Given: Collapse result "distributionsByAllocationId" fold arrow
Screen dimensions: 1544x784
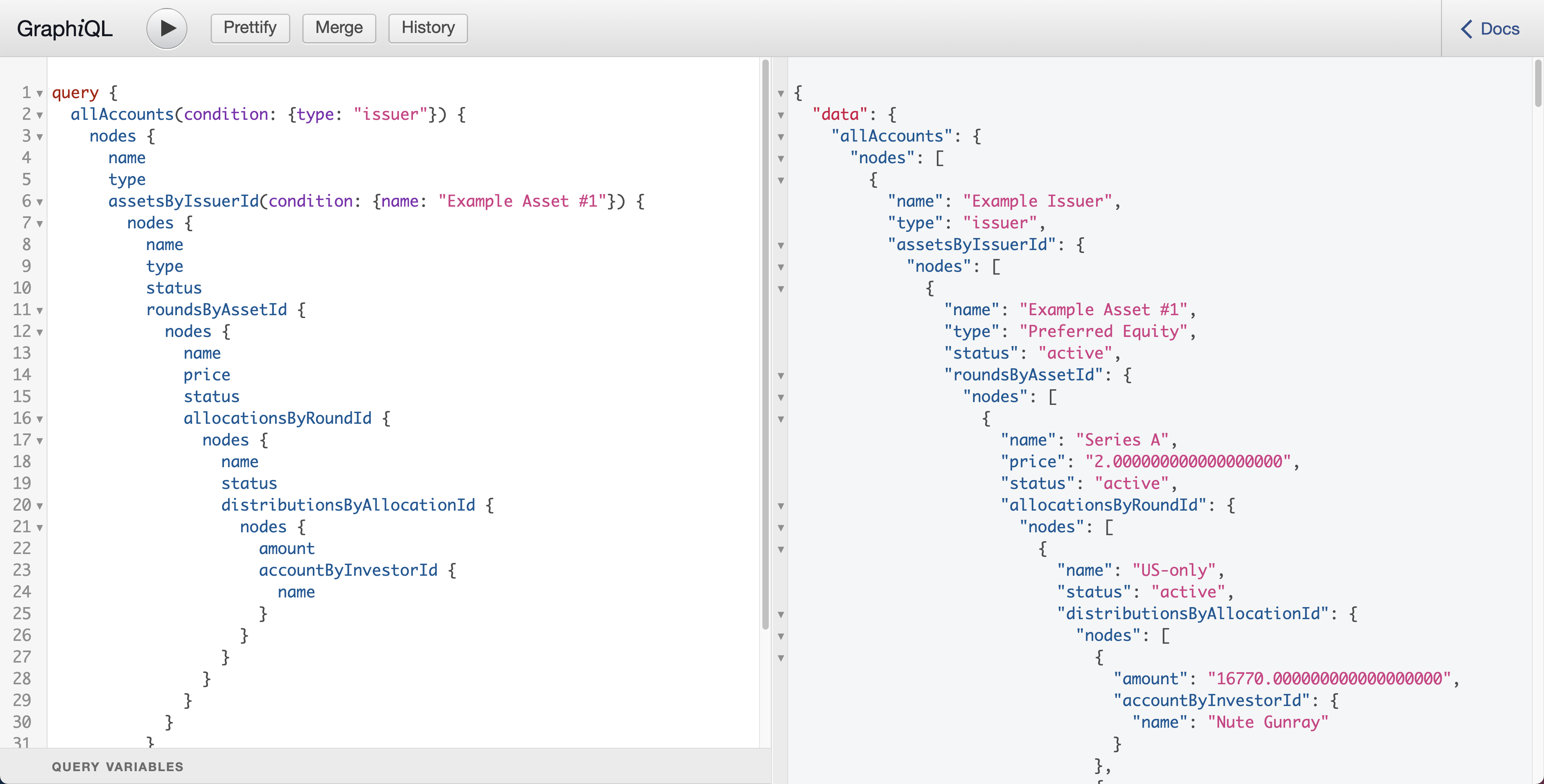Looking at the screenshot, I should 780,614.
